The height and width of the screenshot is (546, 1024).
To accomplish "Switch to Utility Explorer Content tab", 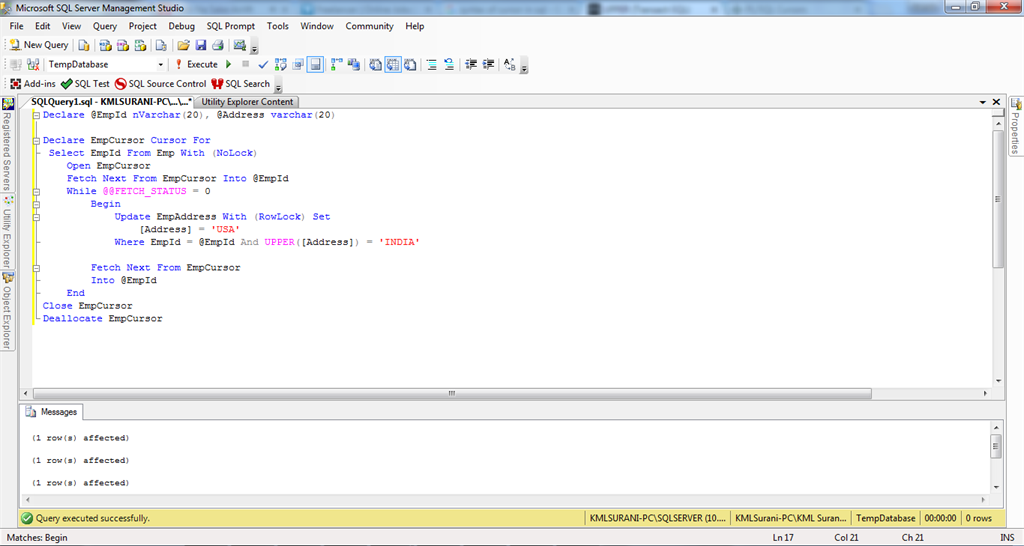I will coord(247,102).
